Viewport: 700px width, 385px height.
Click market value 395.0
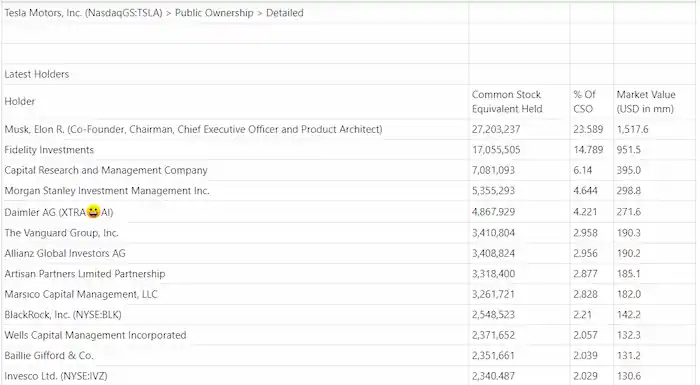point(629,170)
